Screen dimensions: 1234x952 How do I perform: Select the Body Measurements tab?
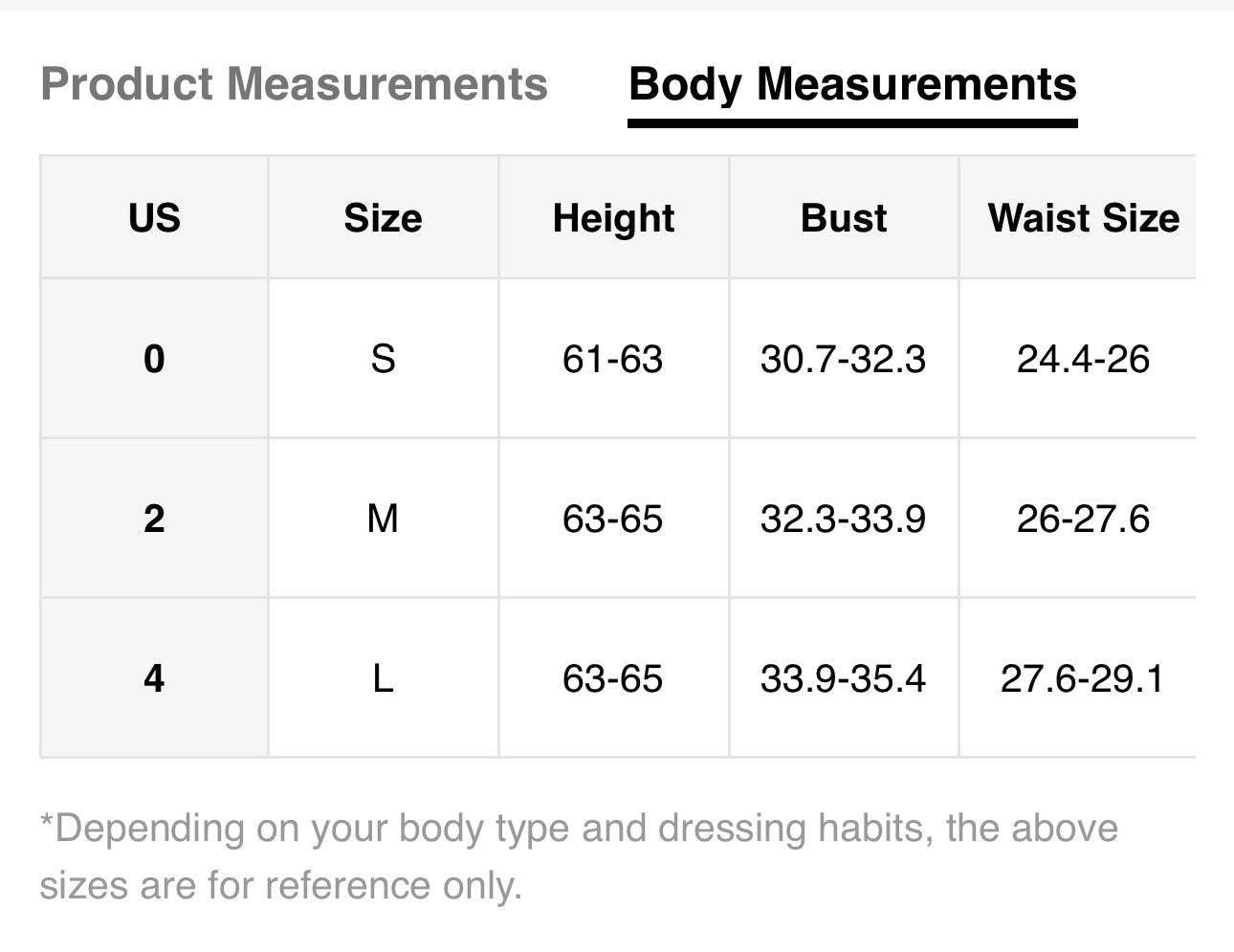click(852, 84)
